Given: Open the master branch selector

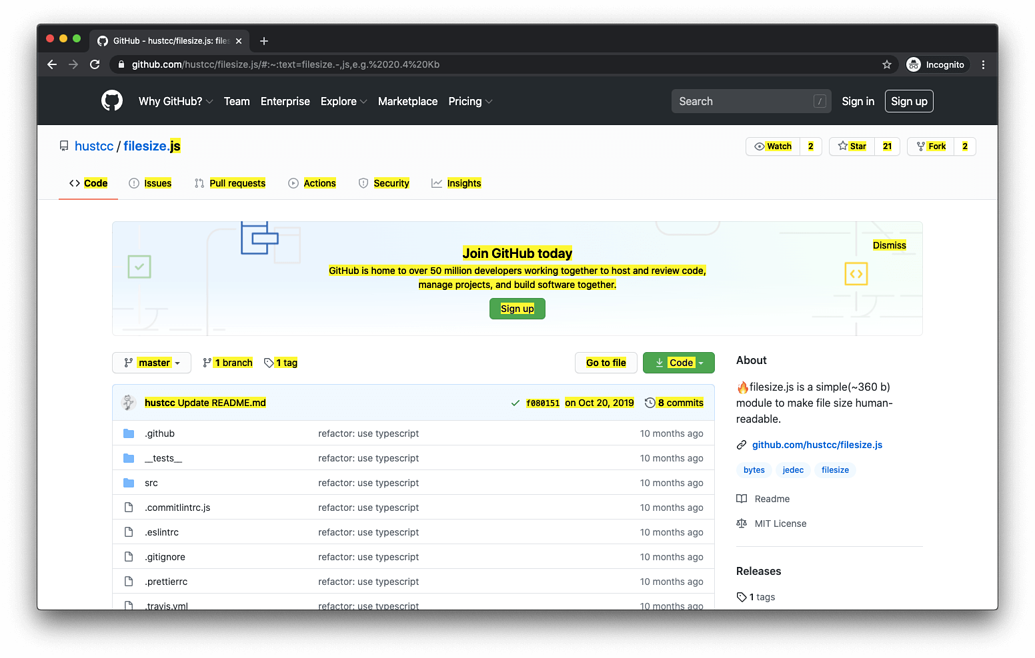Looking at the screenshot, I should pos(152,363).
